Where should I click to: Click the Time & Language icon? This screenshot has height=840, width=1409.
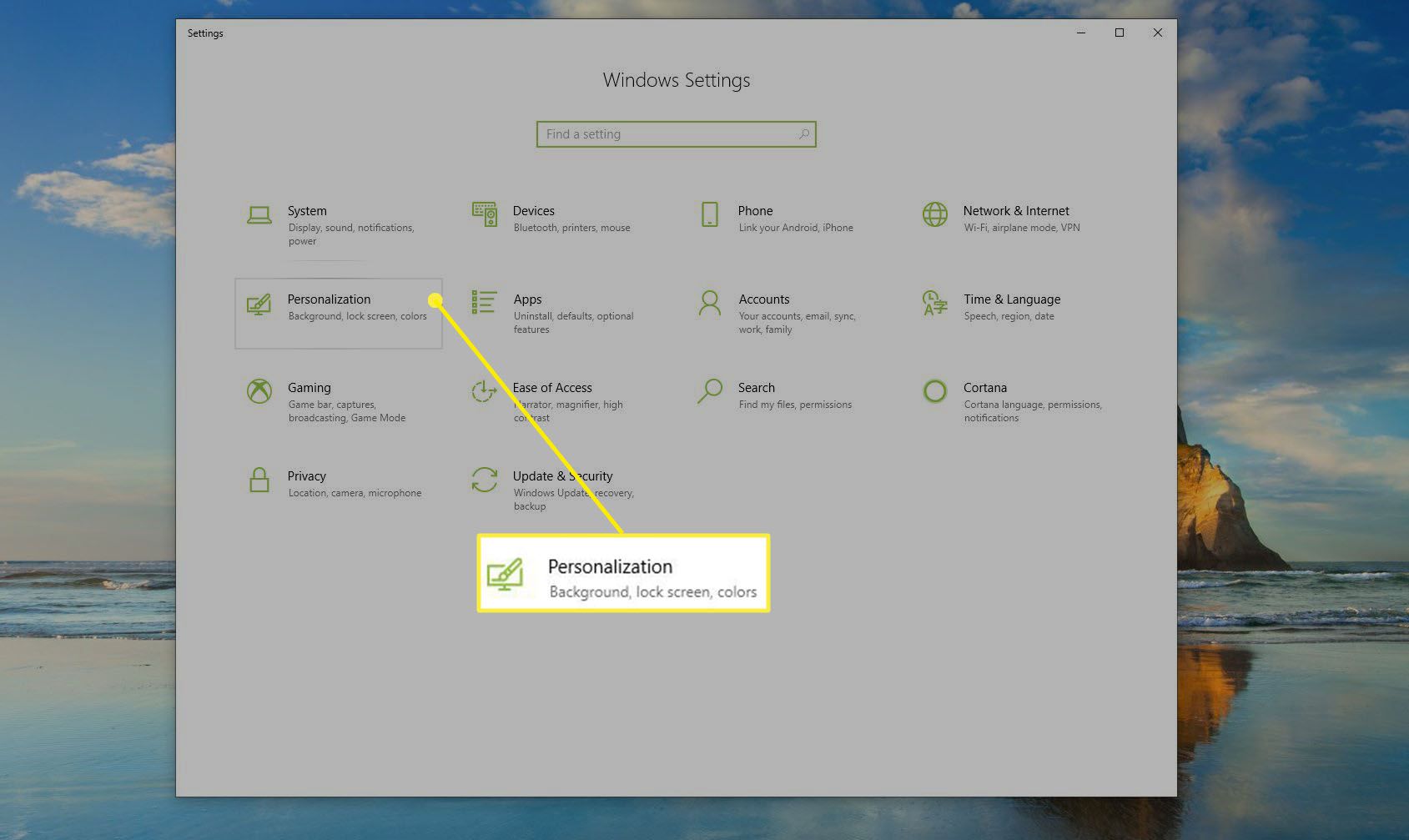pos(935,303)
